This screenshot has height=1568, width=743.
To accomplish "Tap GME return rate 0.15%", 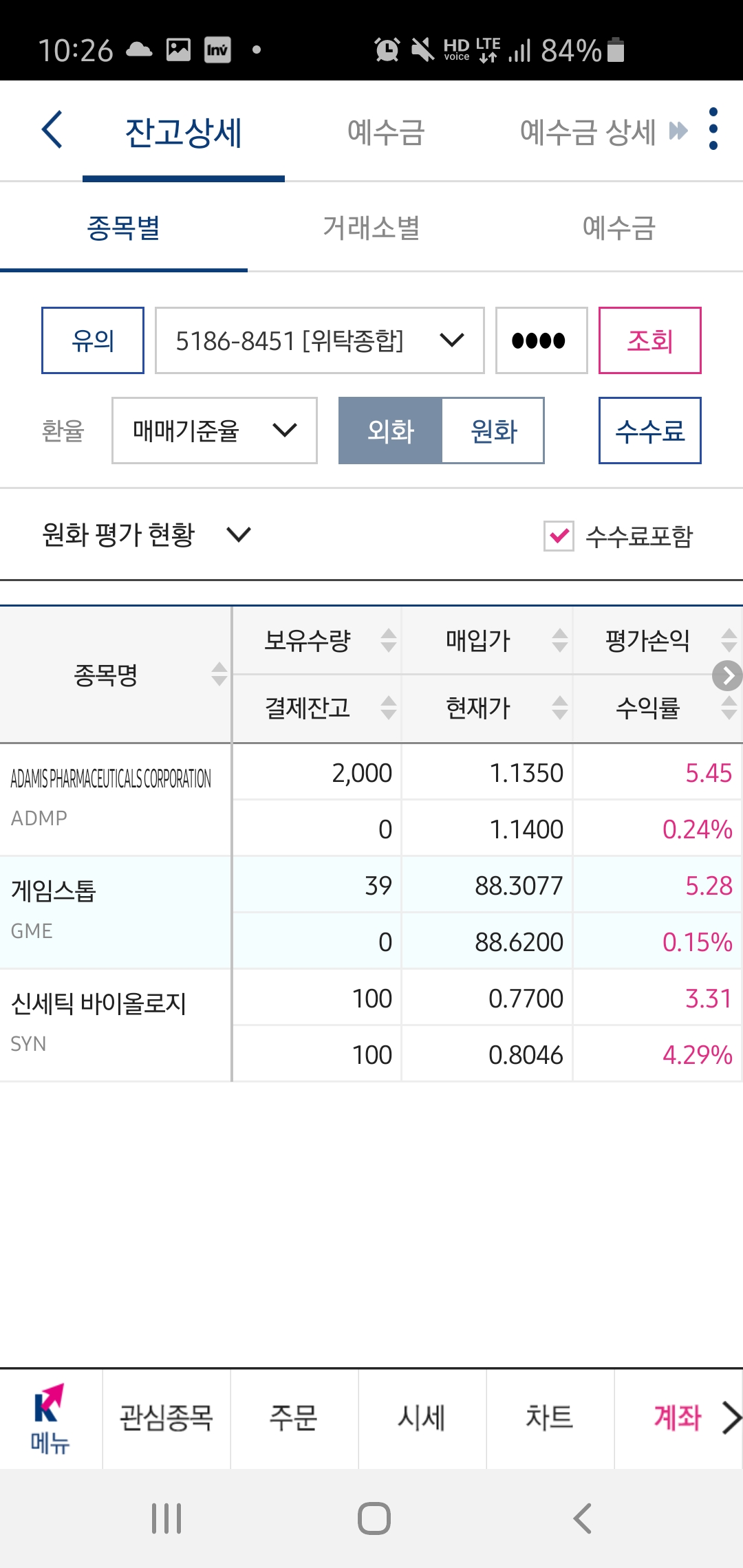I will point(698,942).
